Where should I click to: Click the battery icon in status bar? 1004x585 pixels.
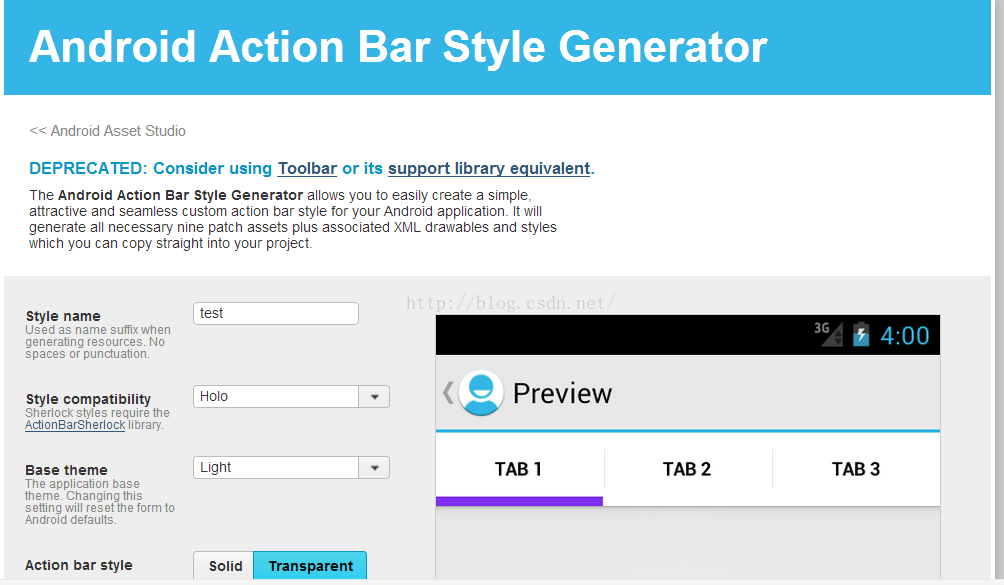[x=861, y=335]
